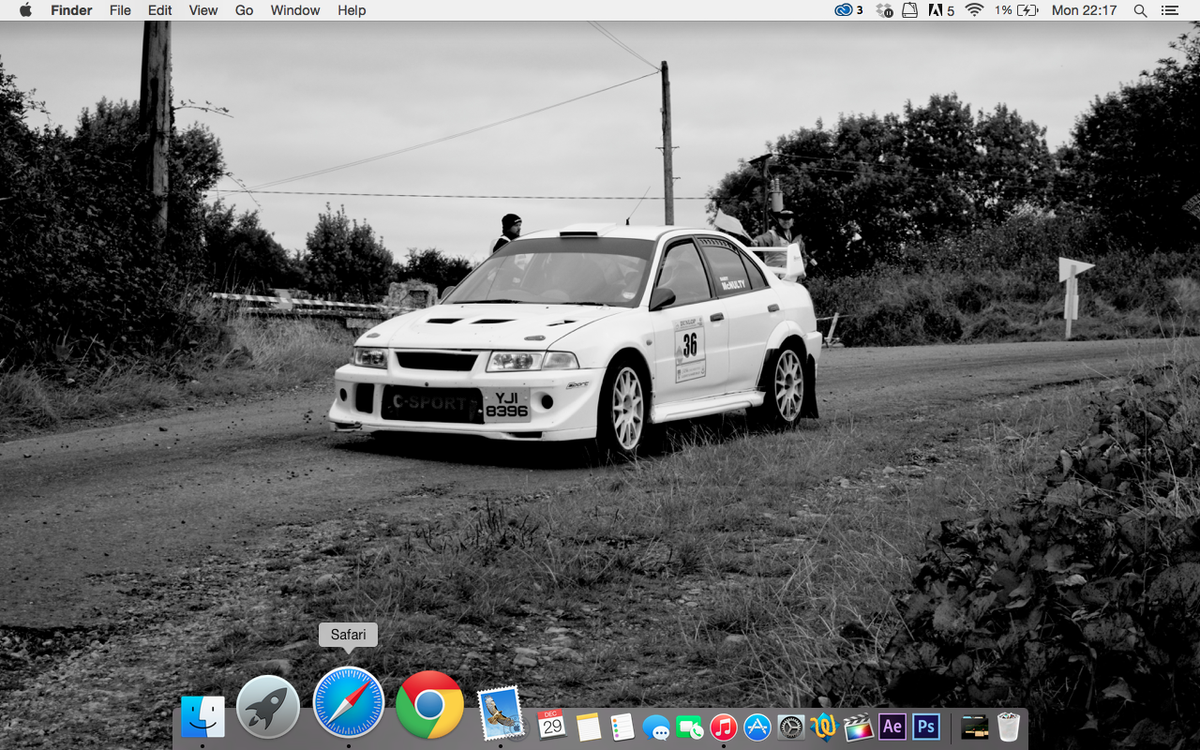The height and width of the screenshot is (750, 1200).
Task: Open iTunes music icon in Dock
Action: click(724, 727)
